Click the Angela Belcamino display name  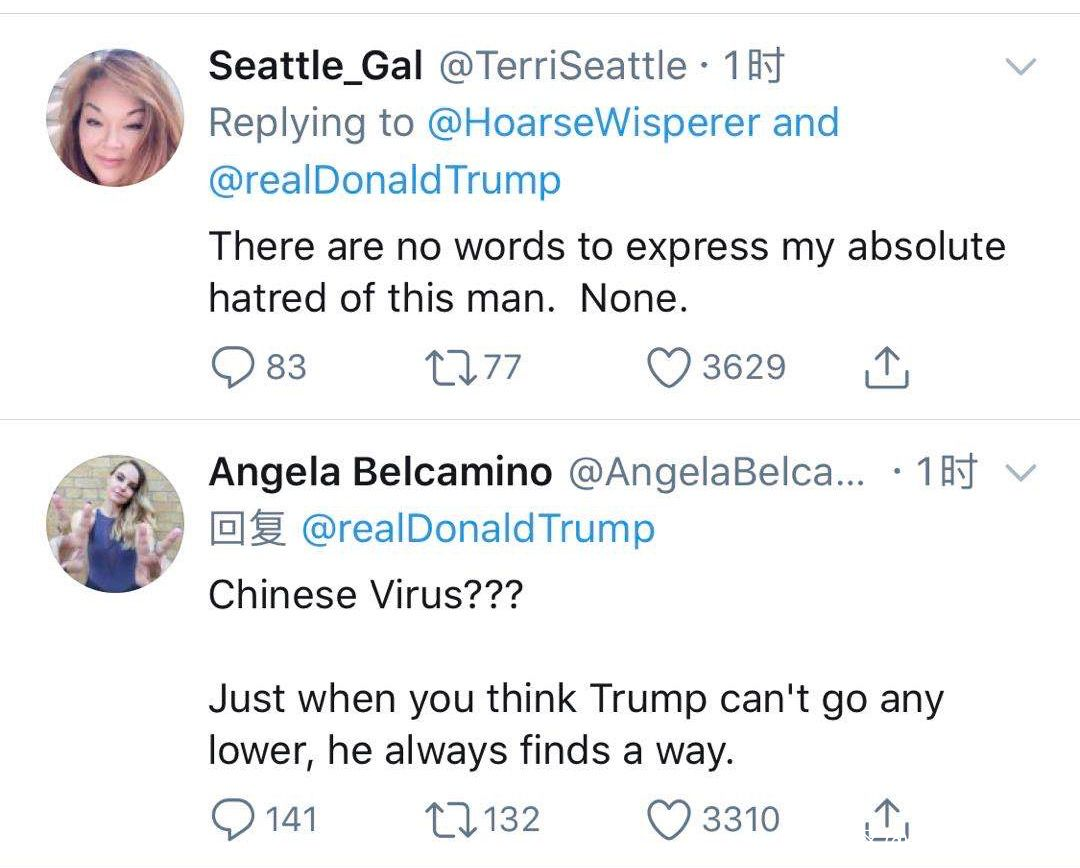pyautogui.click(x=380, y=472)
